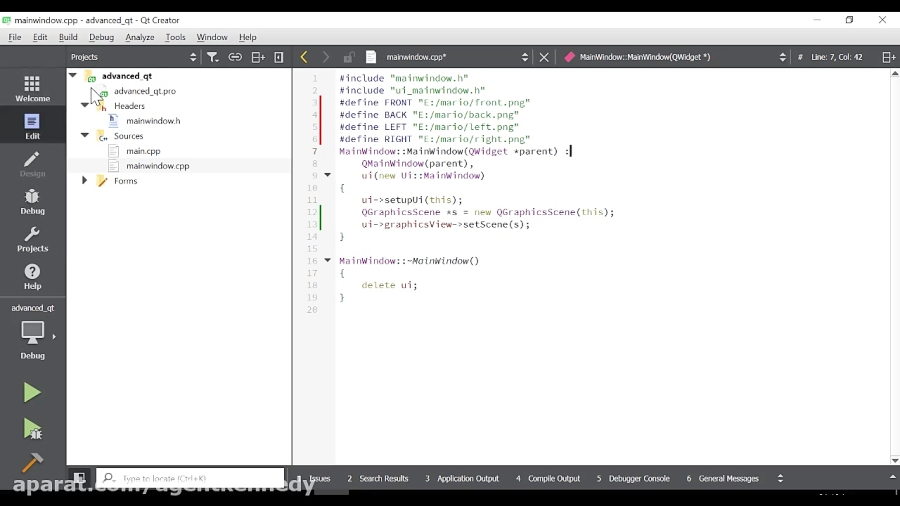
Task: Go back with the left arrow
Action: coord(304,57)
